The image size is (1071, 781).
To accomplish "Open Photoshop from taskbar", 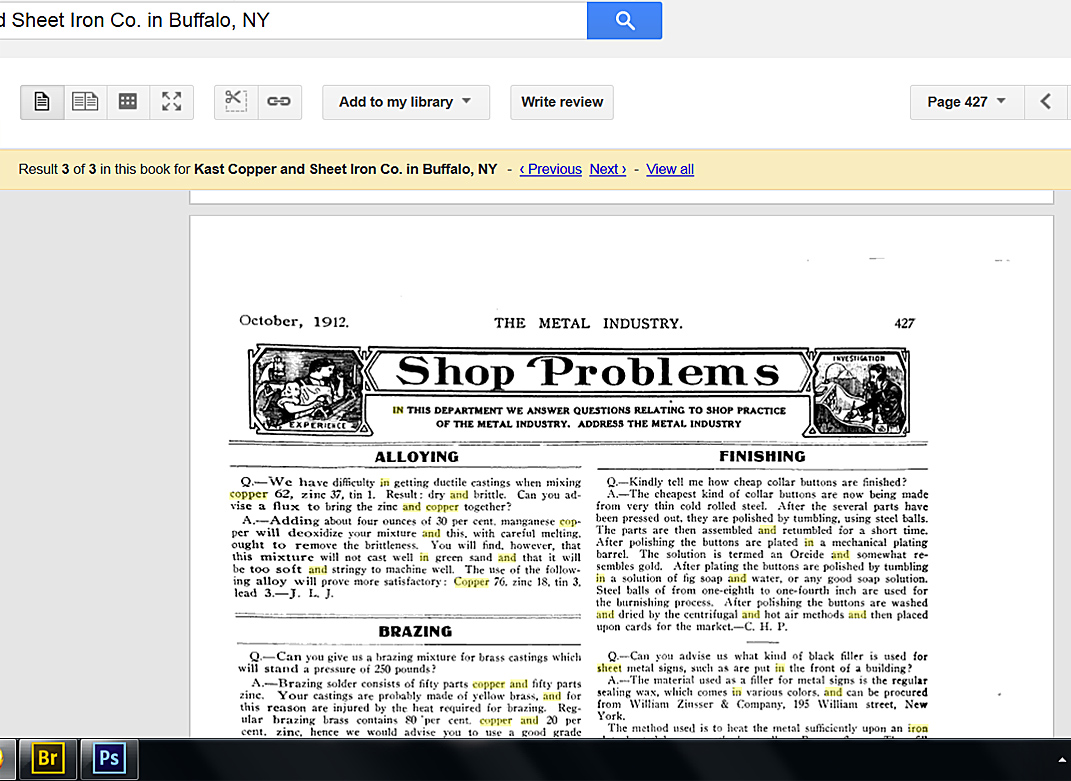I will [x=109, y=759].
